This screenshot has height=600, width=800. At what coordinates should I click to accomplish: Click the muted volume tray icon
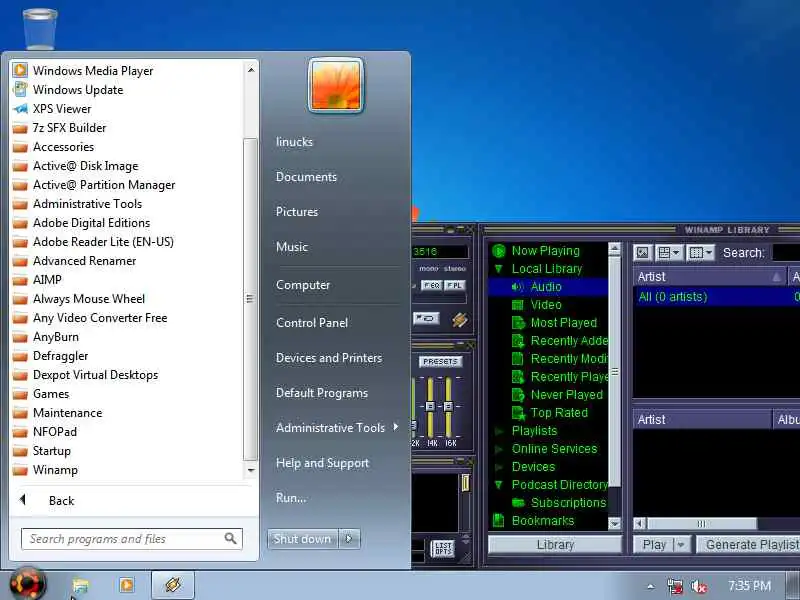tap(698, 586)
